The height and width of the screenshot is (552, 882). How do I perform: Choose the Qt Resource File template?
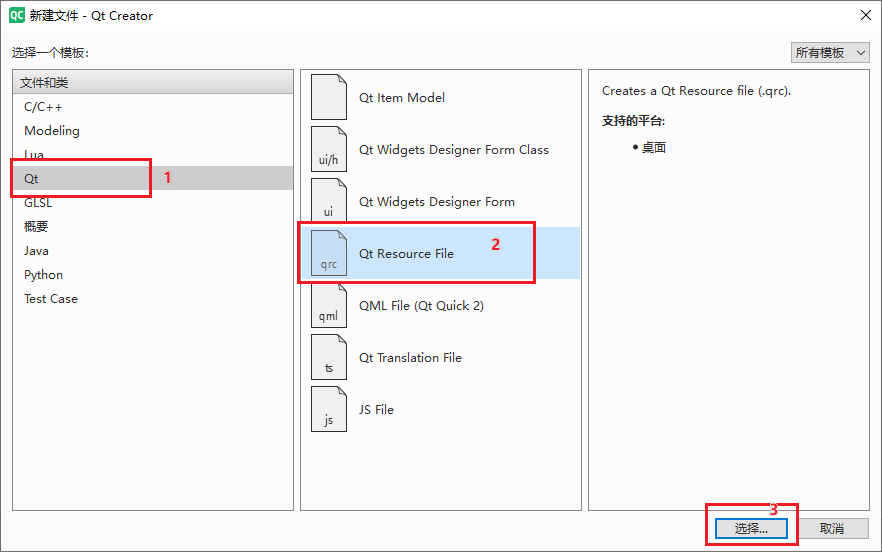[x=440, y=253]
